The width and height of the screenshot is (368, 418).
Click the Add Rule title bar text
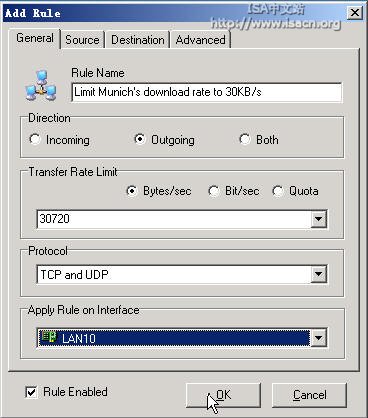(x=33, y=13)
